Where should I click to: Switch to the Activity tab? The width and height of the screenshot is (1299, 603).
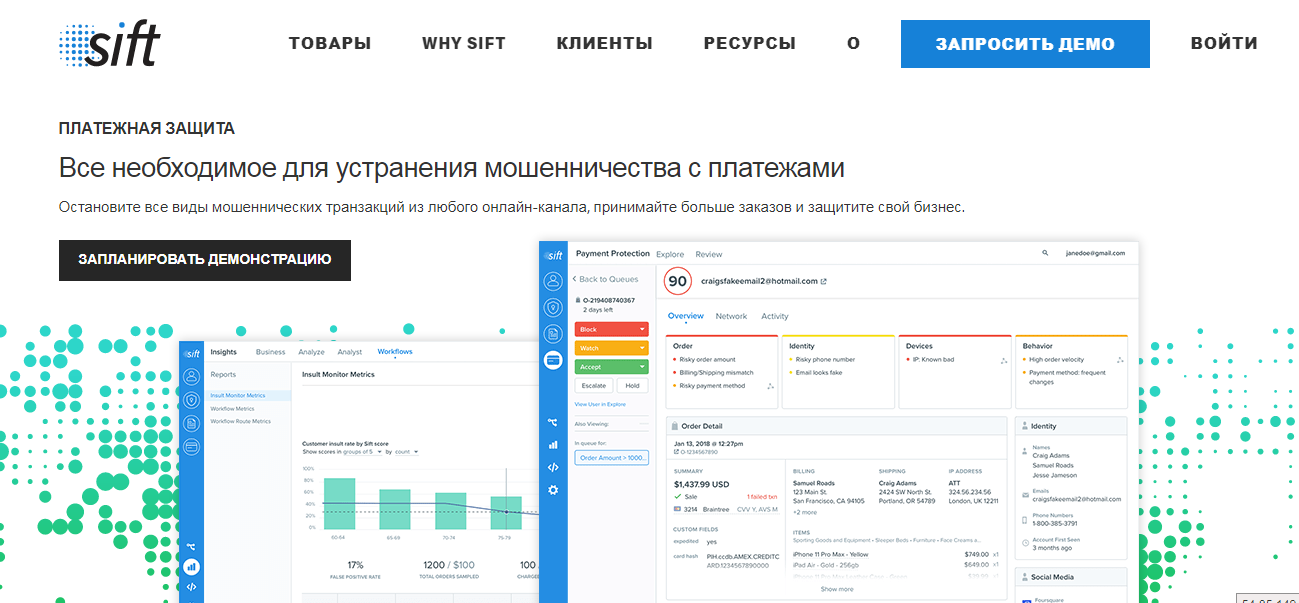(775, 316)
